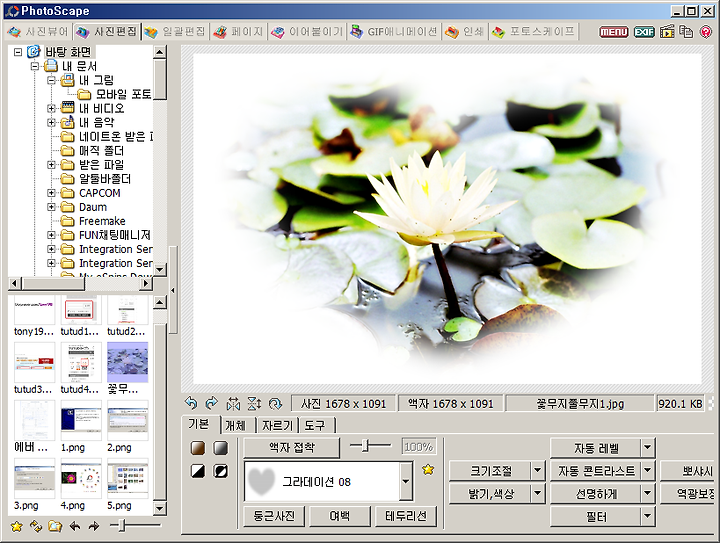Select the Freemake folder in tree
Viewport: 720px width, 543px height.
pos(102,221)
